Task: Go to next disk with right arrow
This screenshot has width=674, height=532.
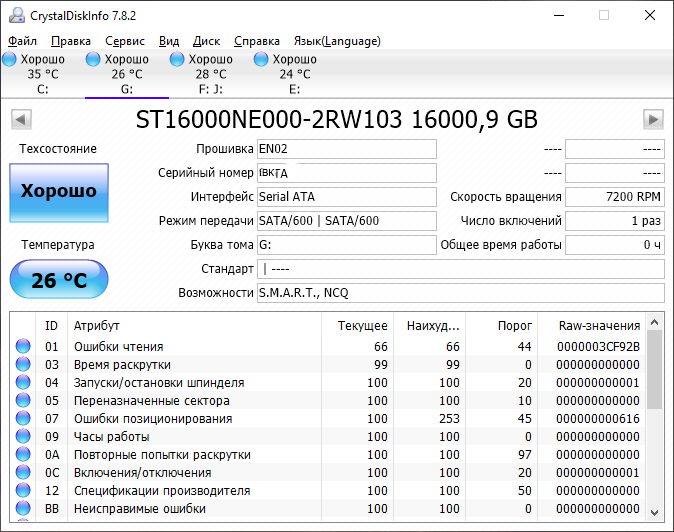Action: (653, 119)
